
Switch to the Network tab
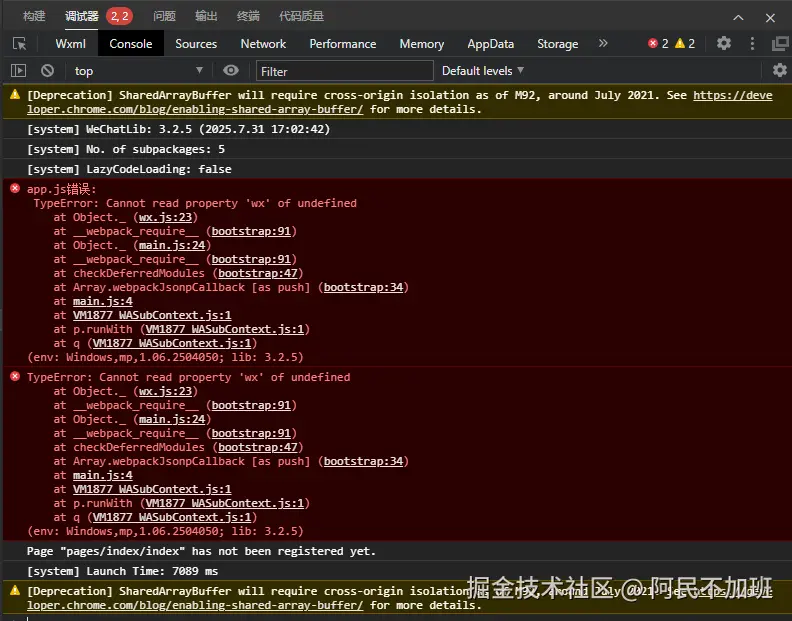263,44
